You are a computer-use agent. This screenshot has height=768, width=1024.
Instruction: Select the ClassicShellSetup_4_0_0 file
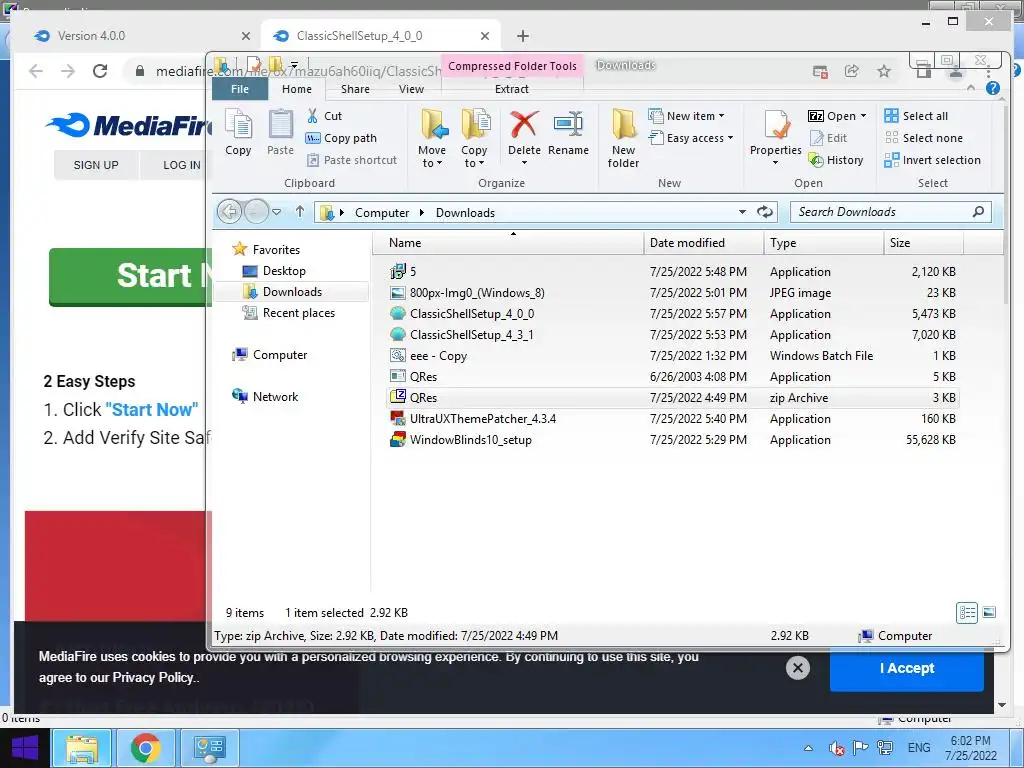(x=673, y=313)
